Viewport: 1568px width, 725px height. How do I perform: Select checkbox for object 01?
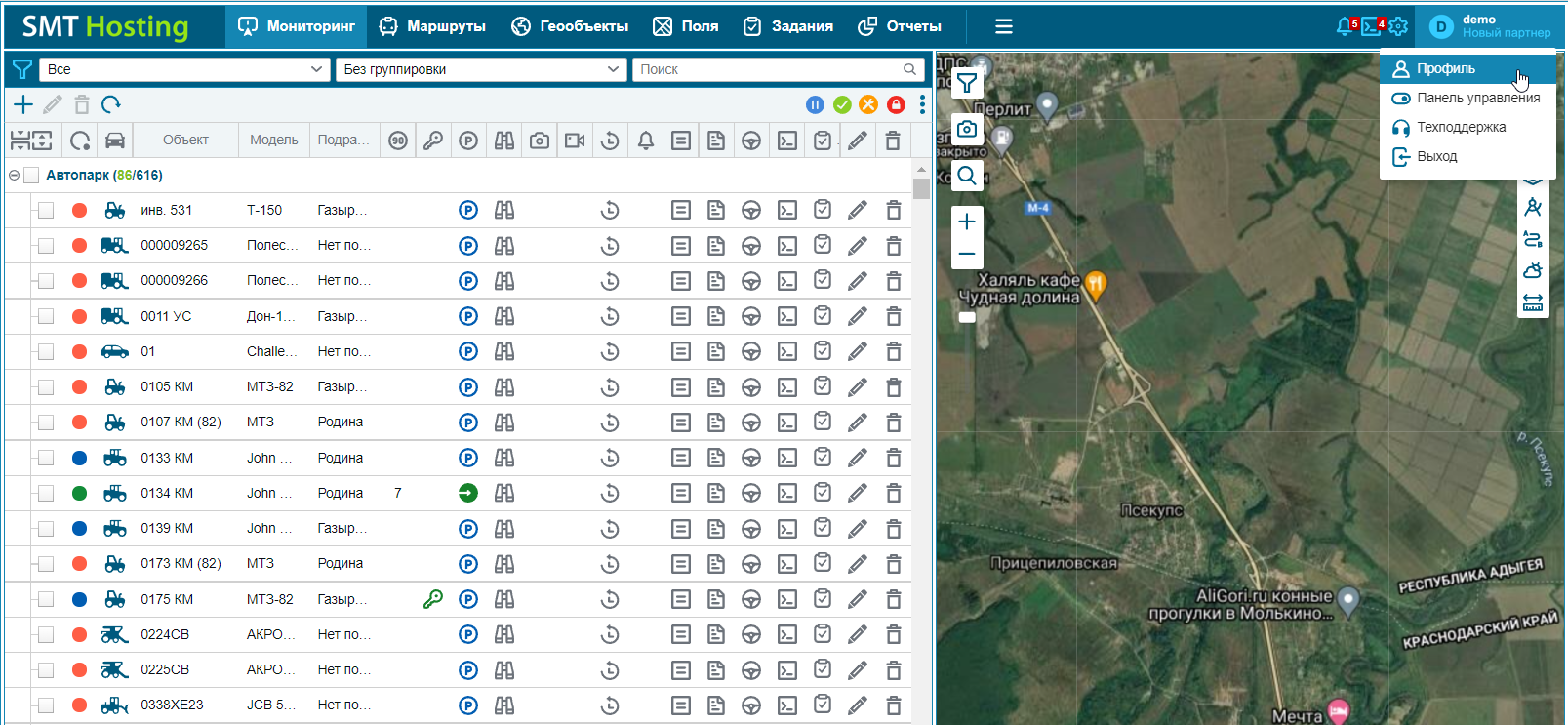[46, 351]
